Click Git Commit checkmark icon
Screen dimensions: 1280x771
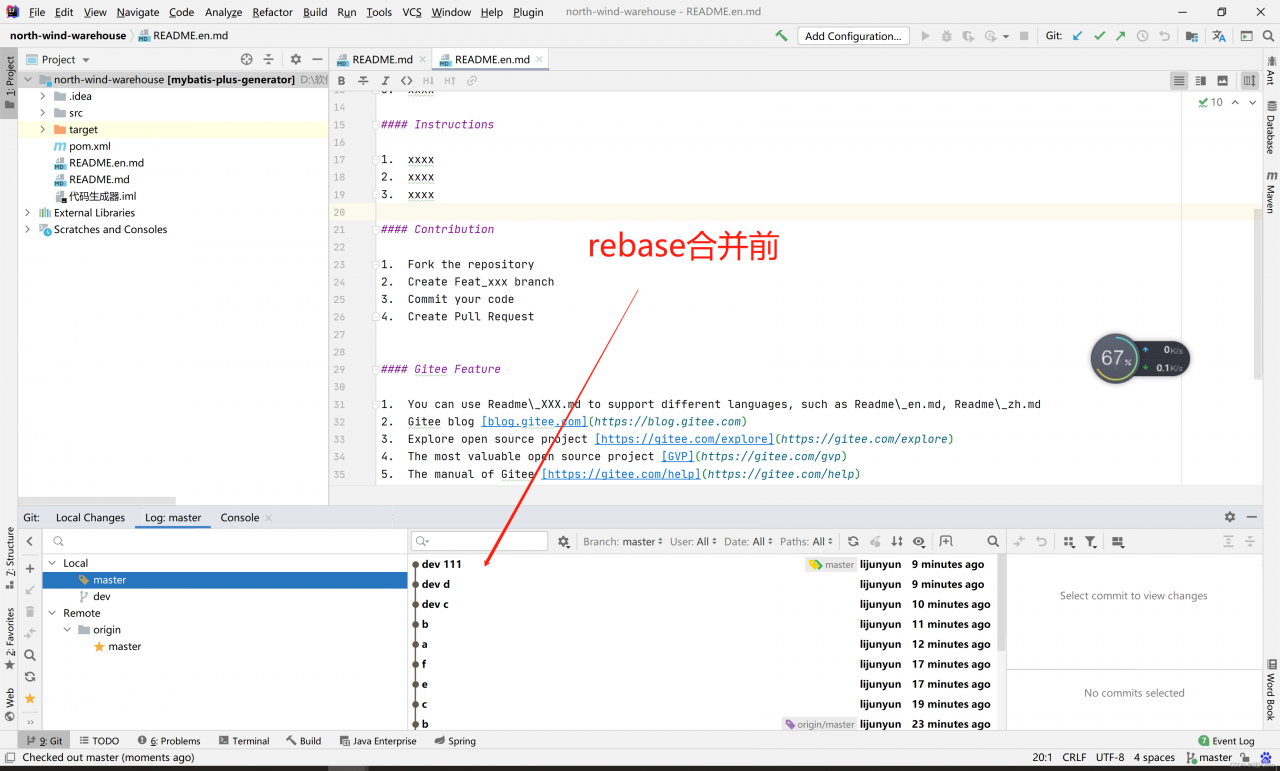tap(1099, 36)
